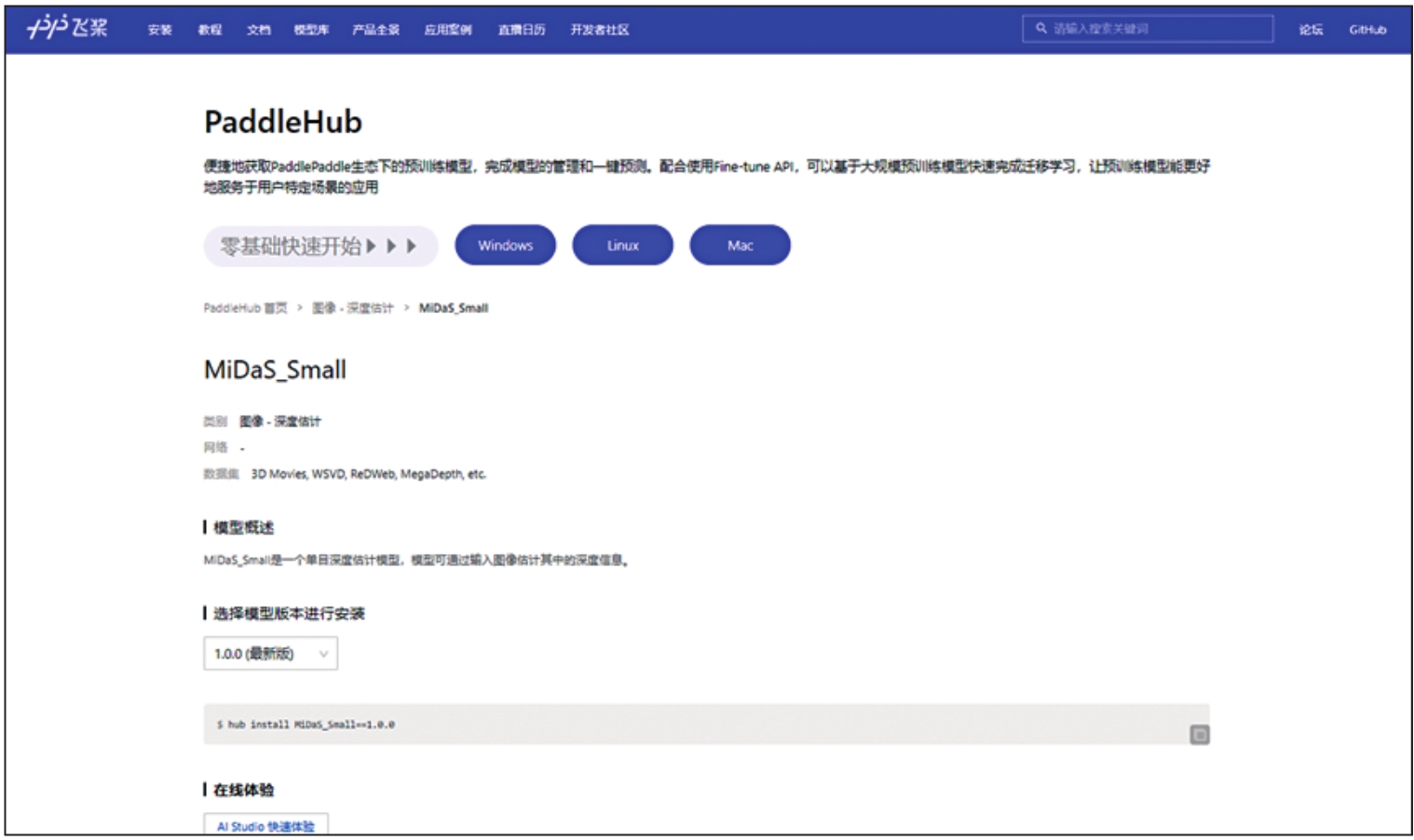Open 模型库 in the navigation bar
This screenshot has width=1414, height=840.
point(311,30)
